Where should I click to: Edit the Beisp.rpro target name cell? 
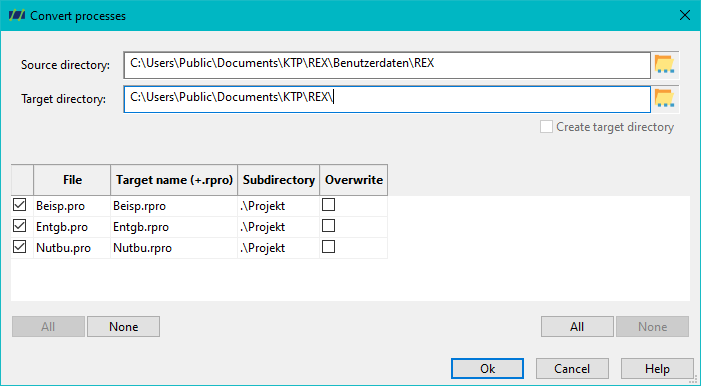click(x=174, y=206)
